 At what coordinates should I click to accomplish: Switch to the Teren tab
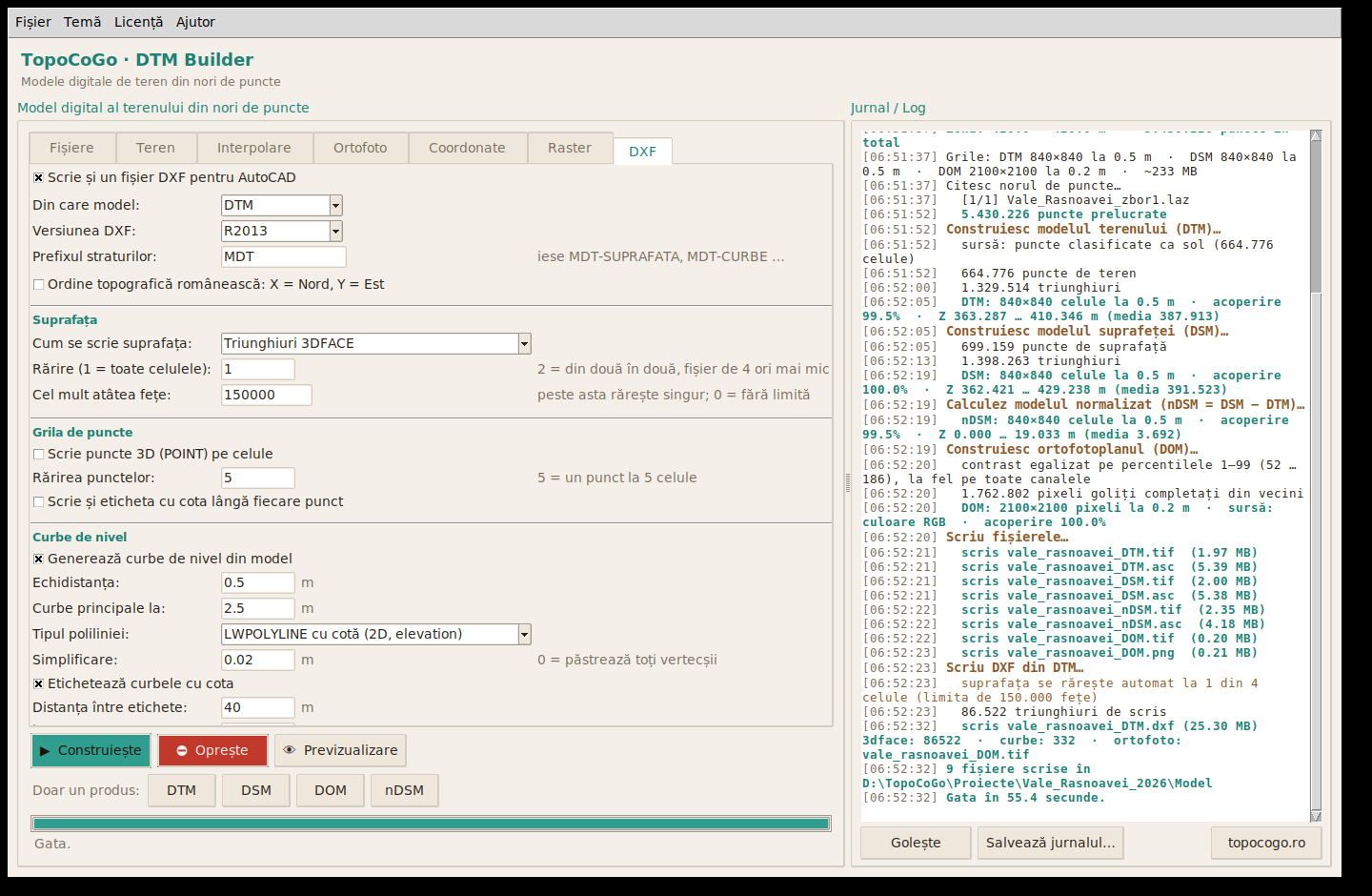point(155,148)
